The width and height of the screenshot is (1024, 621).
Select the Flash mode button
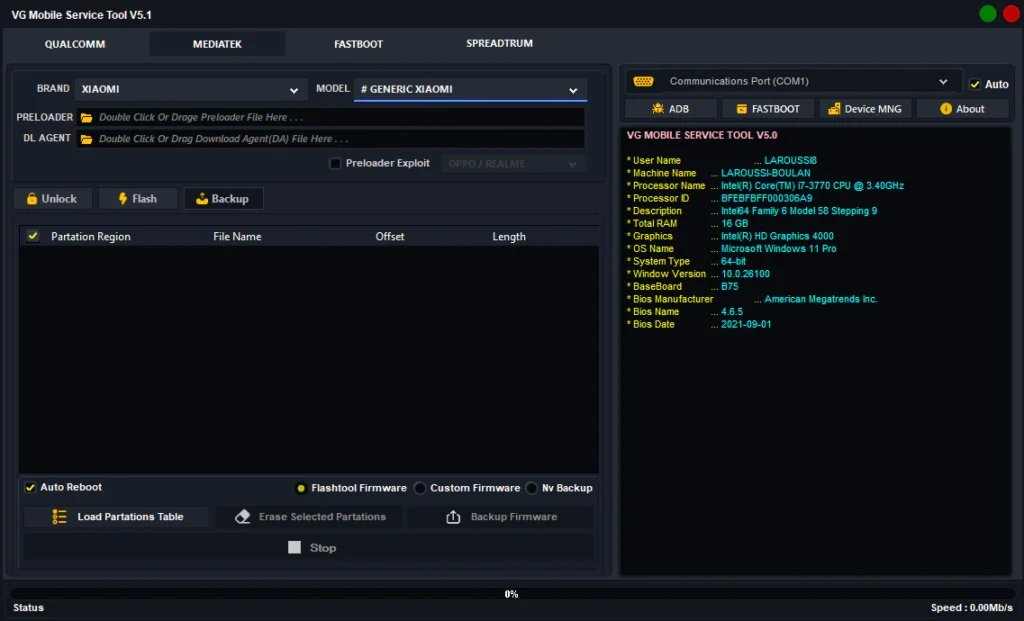pyautogui.click(x=138, y=199)
